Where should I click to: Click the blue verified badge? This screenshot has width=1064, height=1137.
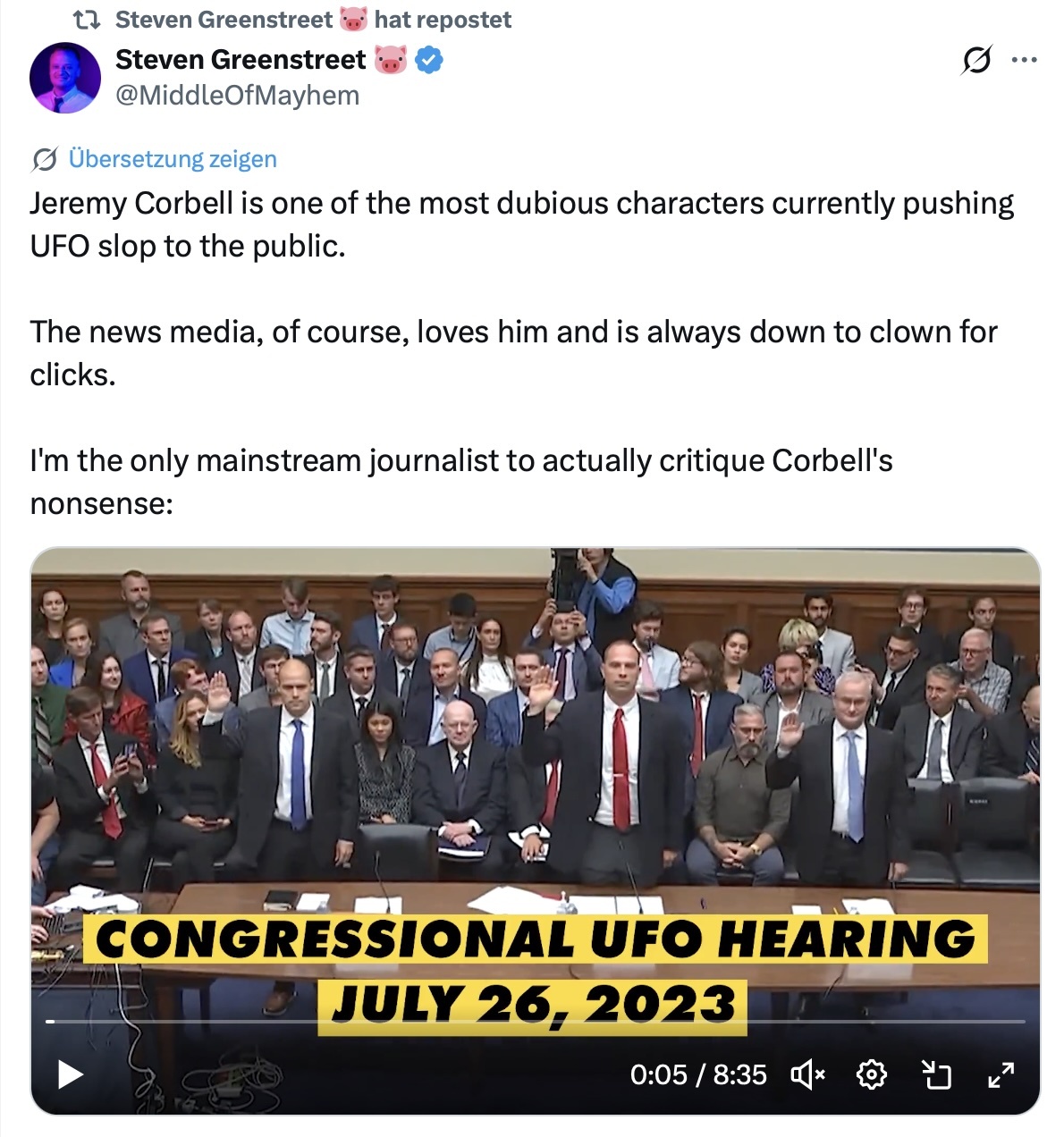click(429, 60)
